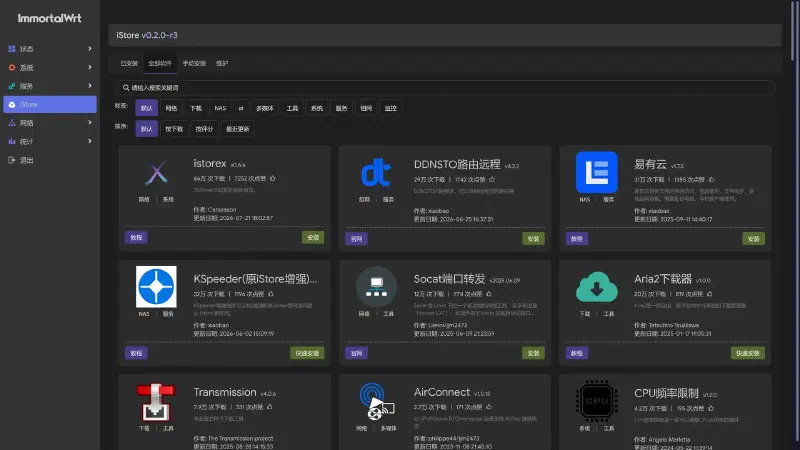Select the 全部软件 tab

(x=160, y=64)
